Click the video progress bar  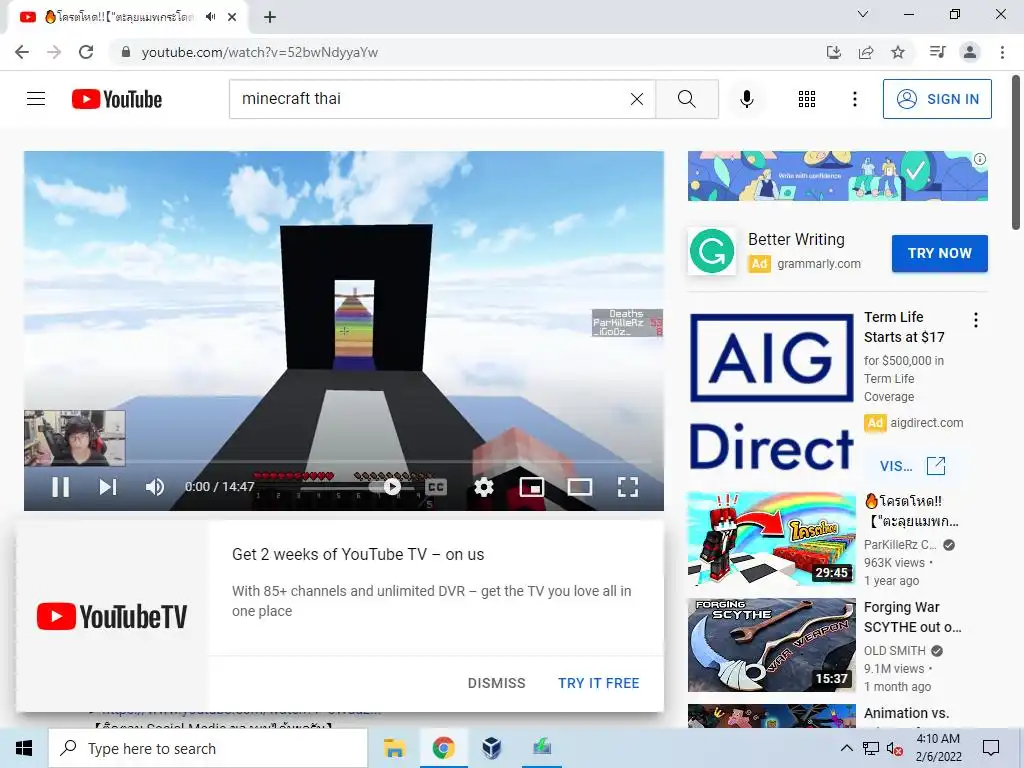pos(344,462)
